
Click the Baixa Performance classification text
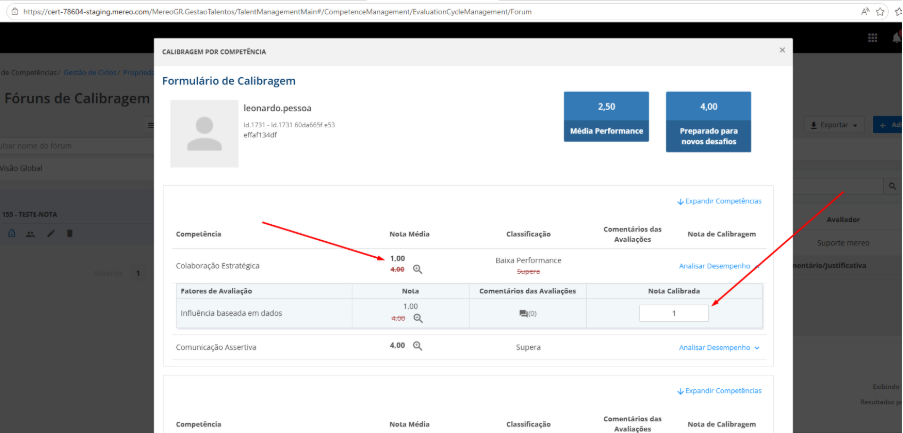click(528, 260)
